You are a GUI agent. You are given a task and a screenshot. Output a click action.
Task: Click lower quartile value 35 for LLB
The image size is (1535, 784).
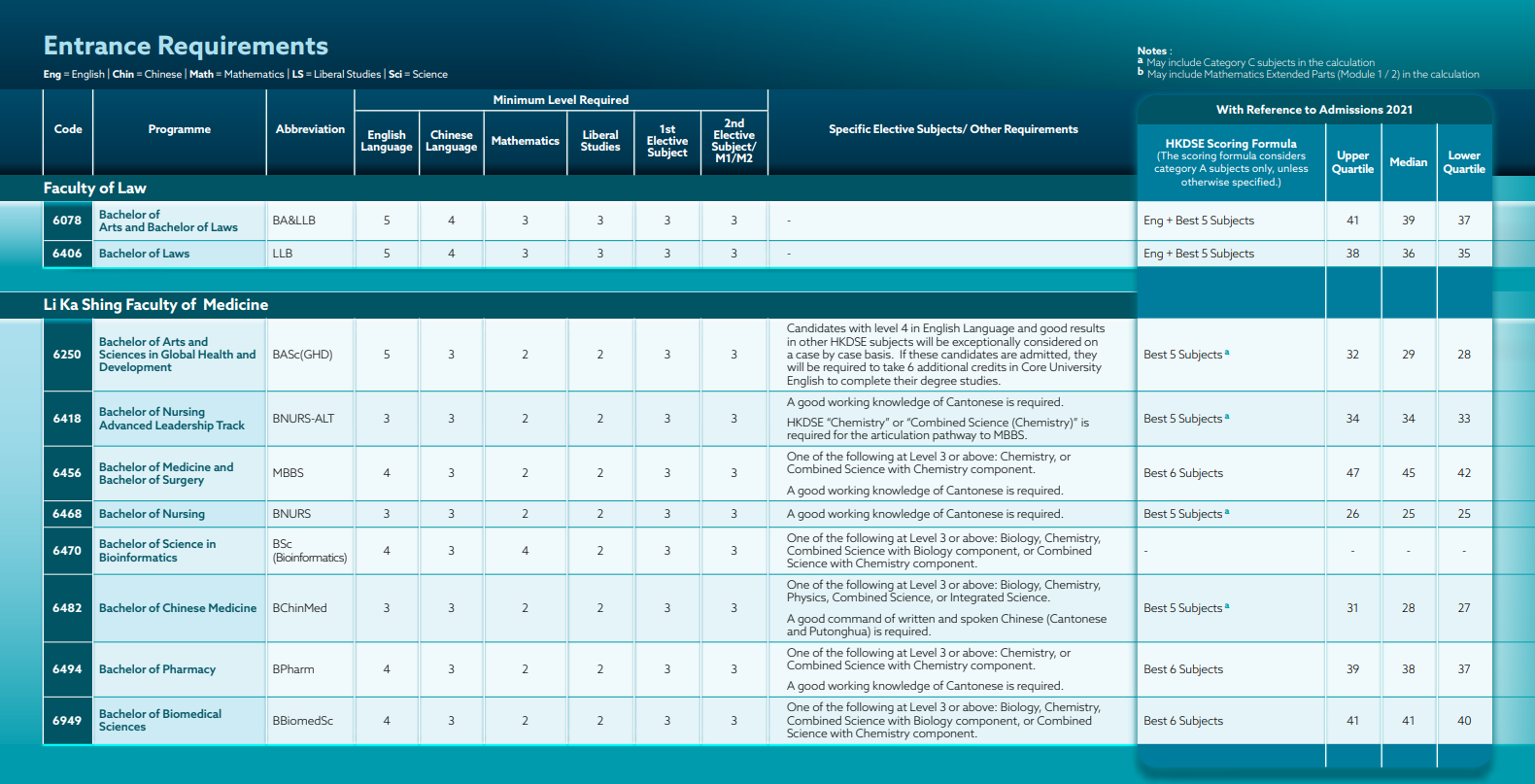[1464, 254]
